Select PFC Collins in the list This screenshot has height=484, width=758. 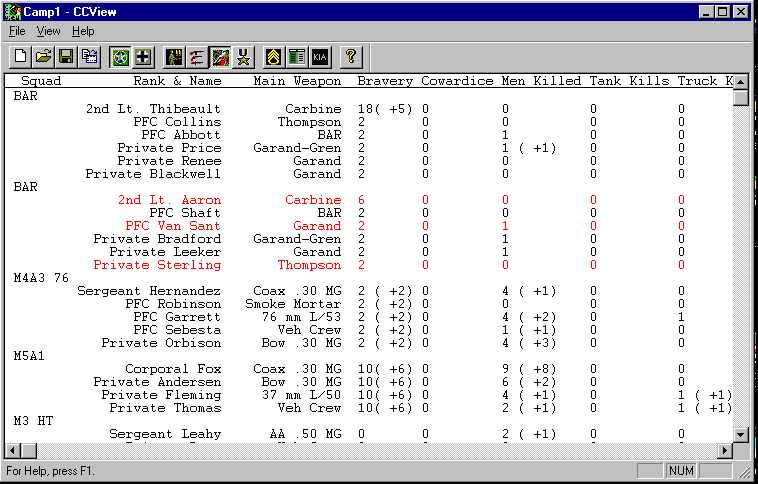point(368,122)
